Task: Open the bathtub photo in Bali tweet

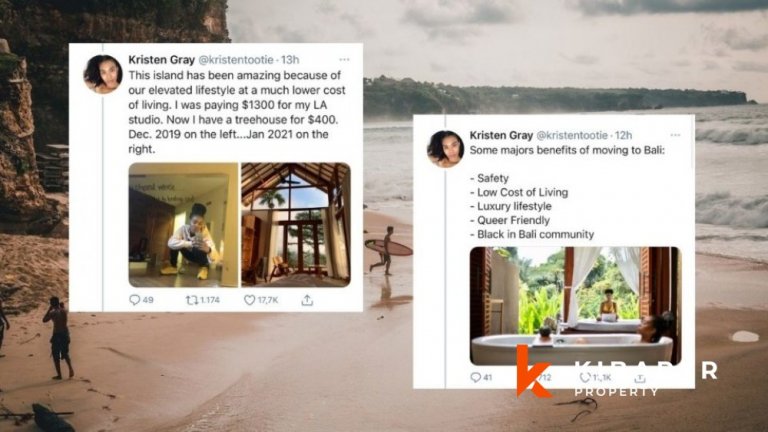Action: [x=576, y=306]
